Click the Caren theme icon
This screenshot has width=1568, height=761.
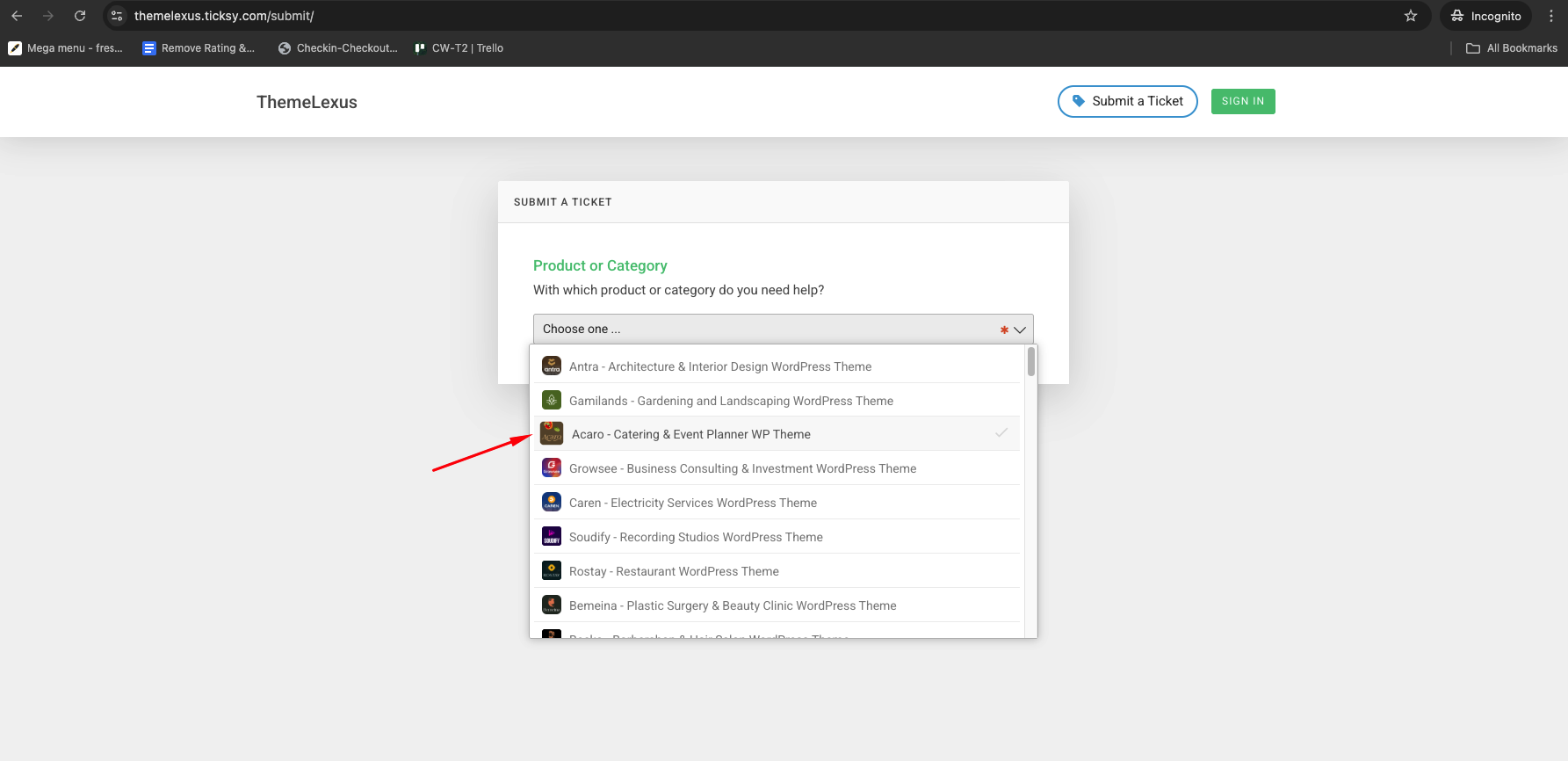(x=552, y=502)
